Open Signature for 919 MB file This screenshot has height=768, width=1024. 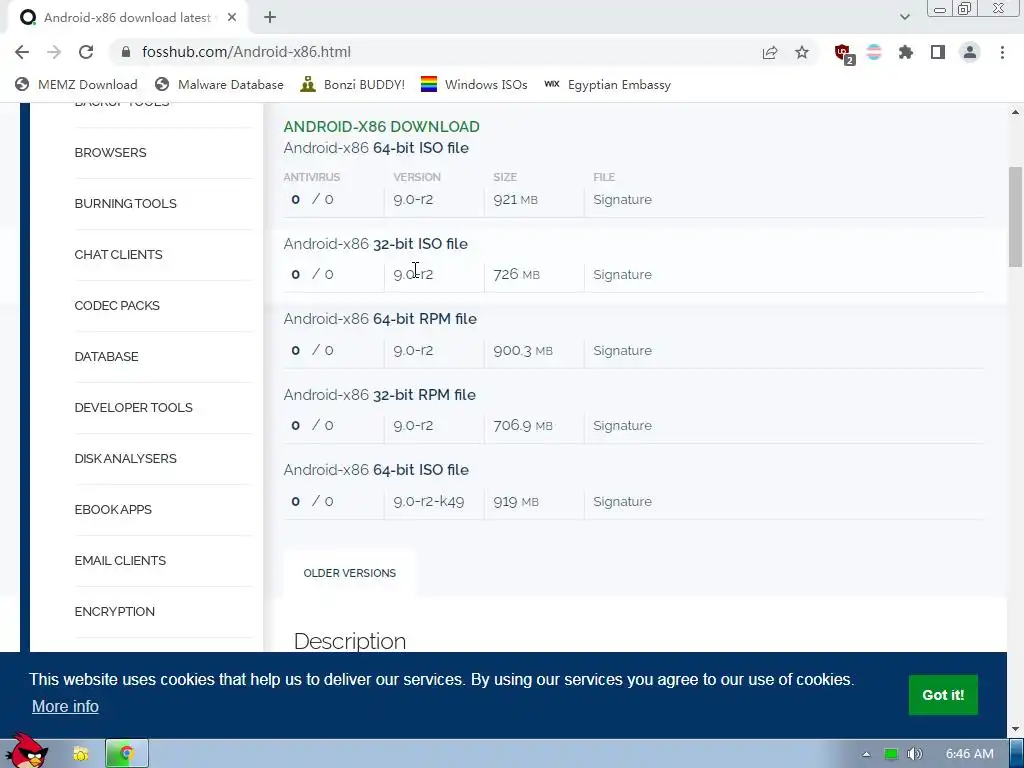point(622,502)
